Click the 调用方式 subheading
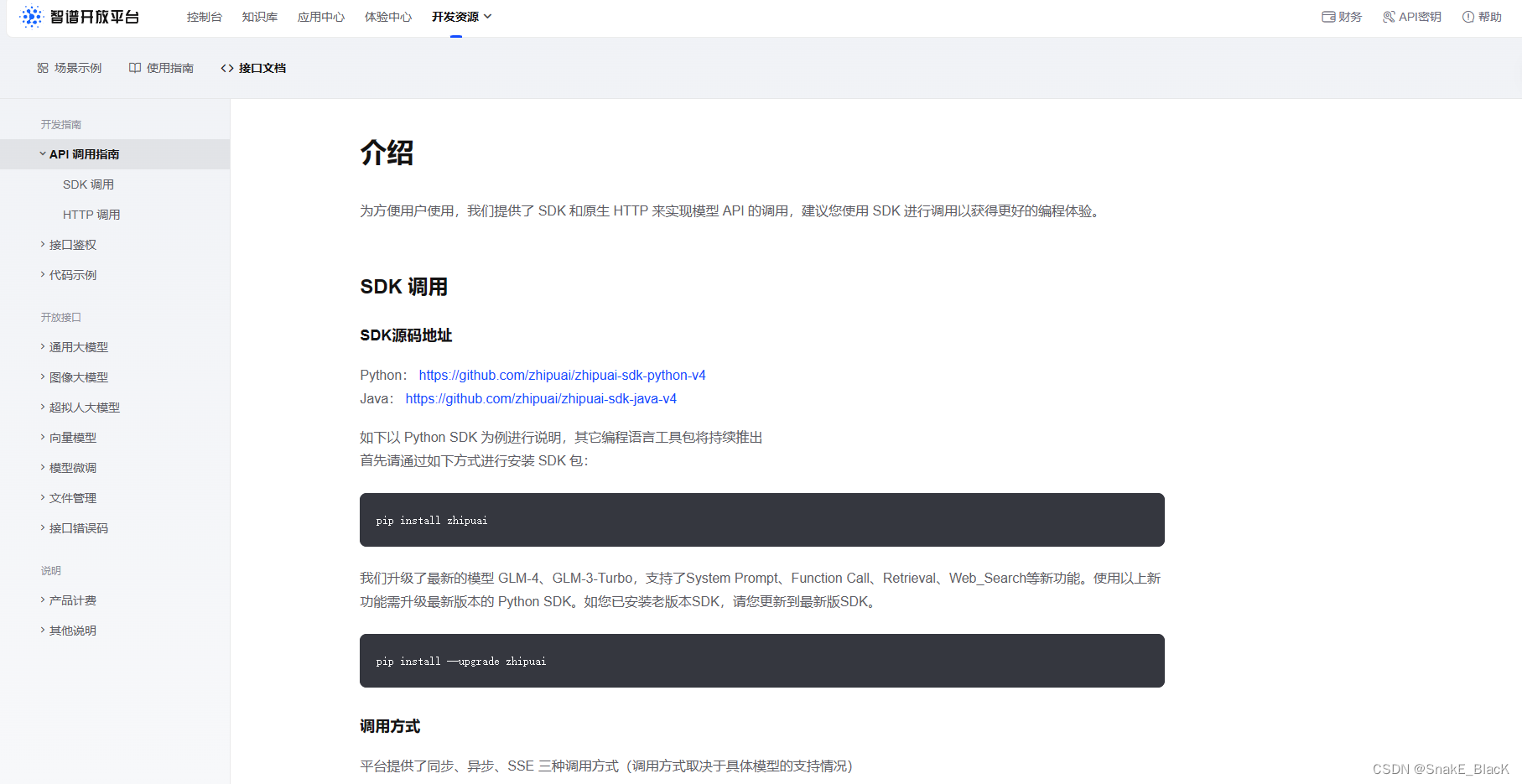 tap(390, 726)
